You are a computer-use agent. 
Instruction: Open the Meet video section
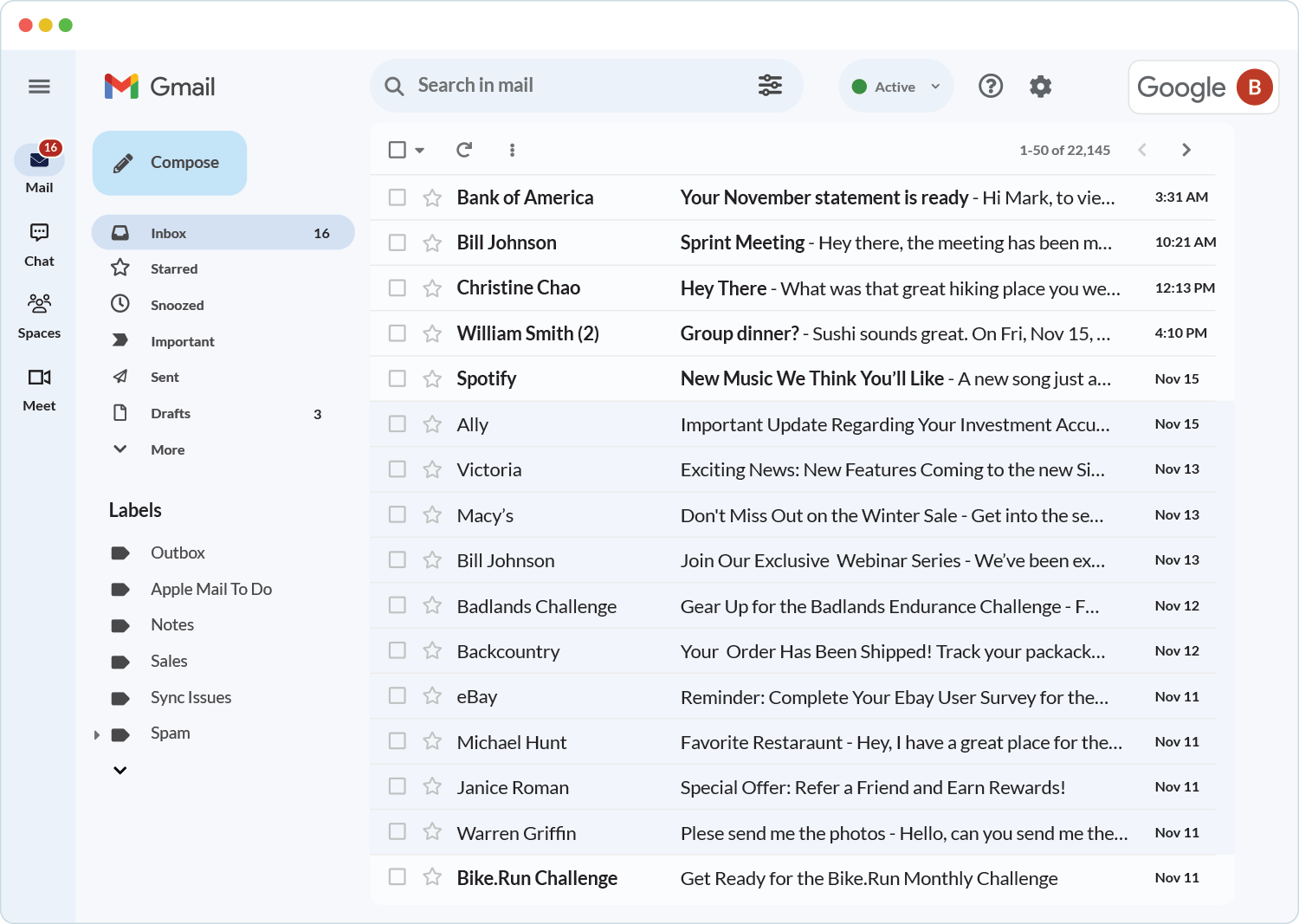39,388
